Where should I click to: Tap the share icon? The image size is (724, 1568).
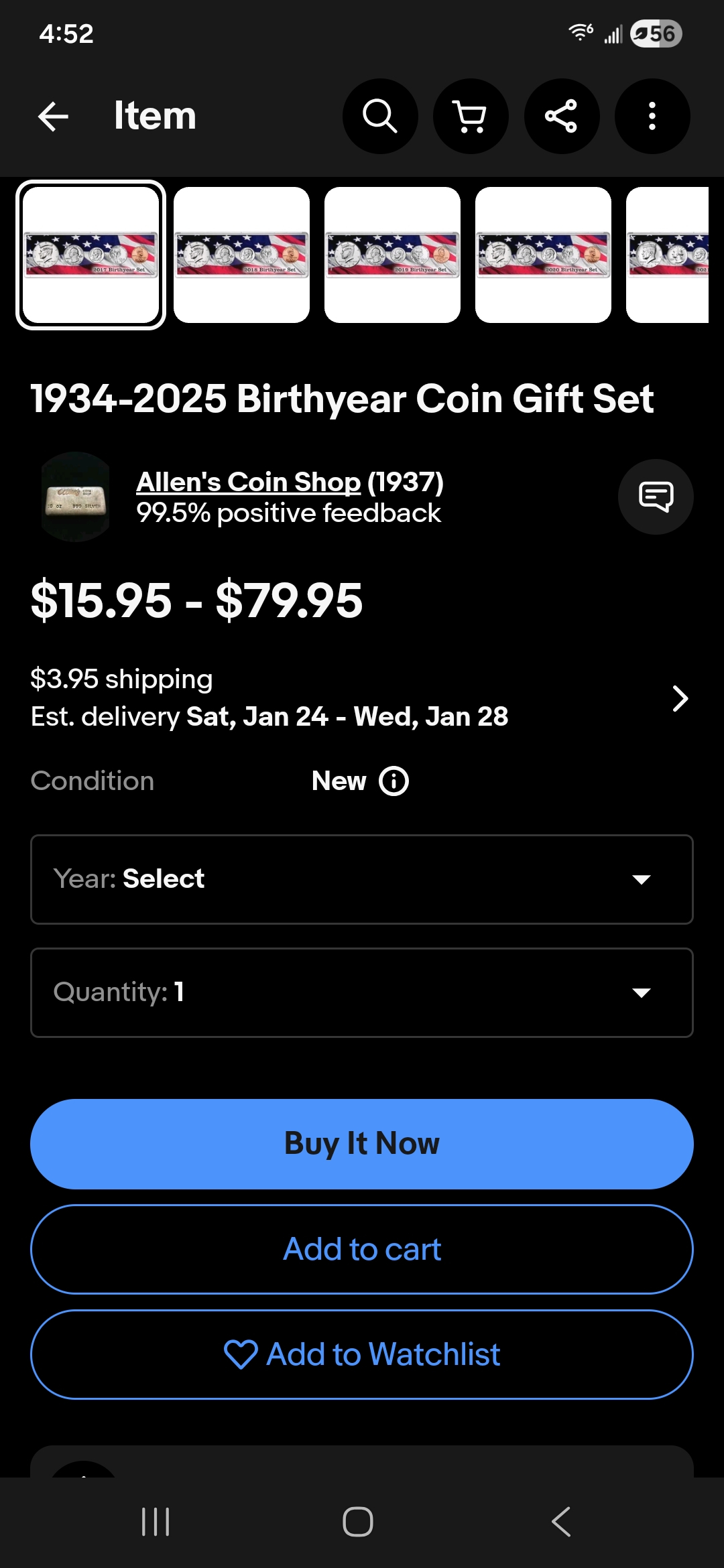[561, 117]
